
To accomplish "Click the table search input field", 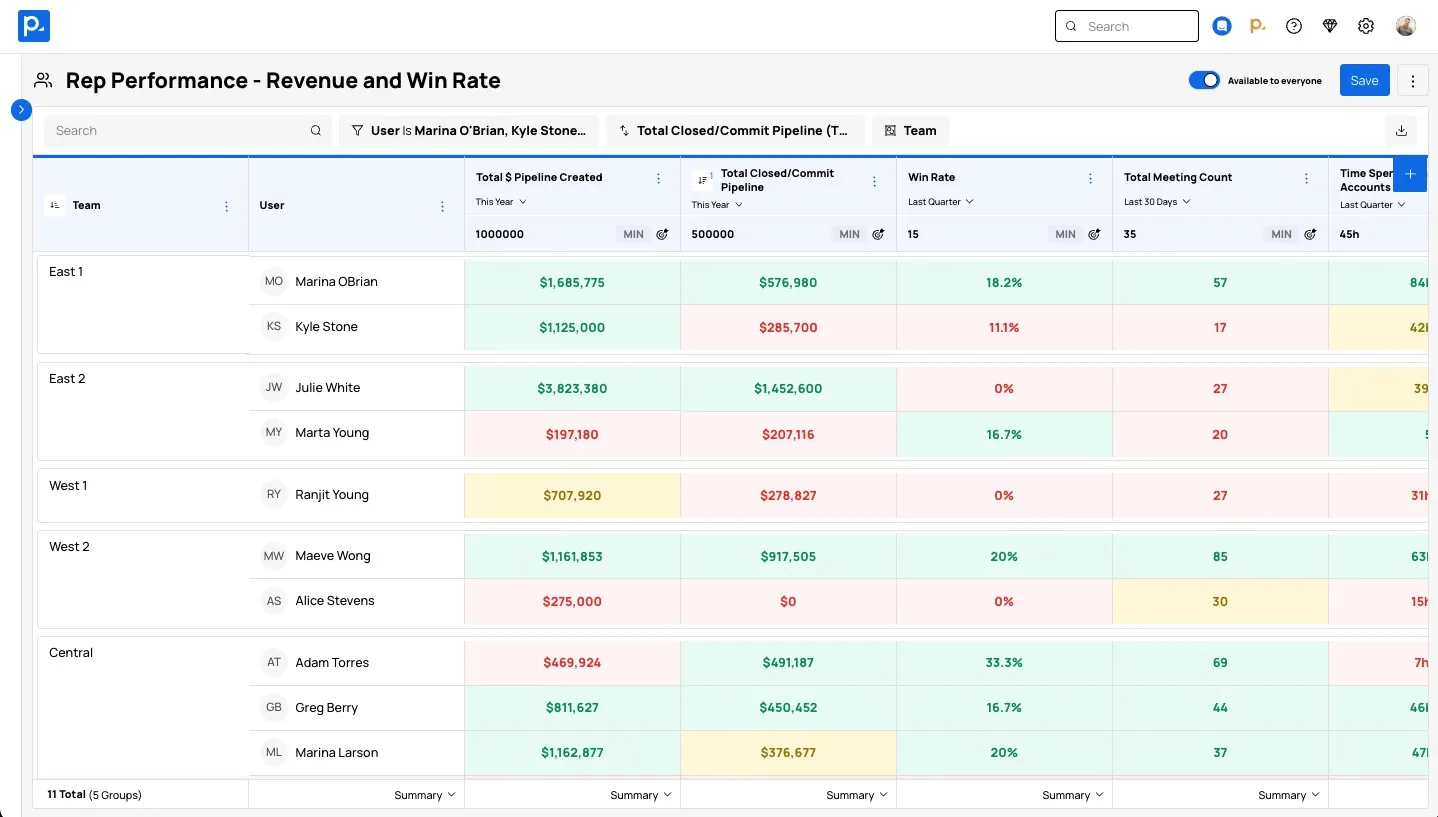I will pos(180,131).
